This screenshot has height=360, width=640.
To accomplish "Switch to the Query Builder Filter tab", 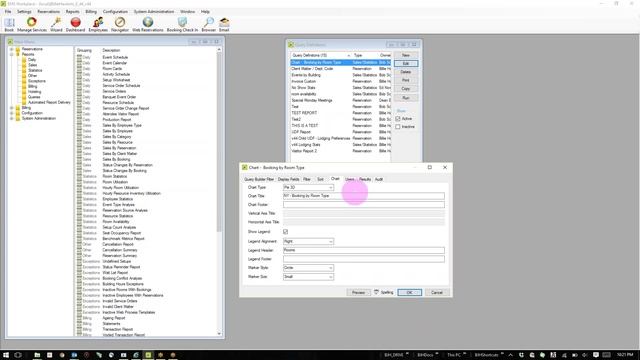I will coord(259,179).
